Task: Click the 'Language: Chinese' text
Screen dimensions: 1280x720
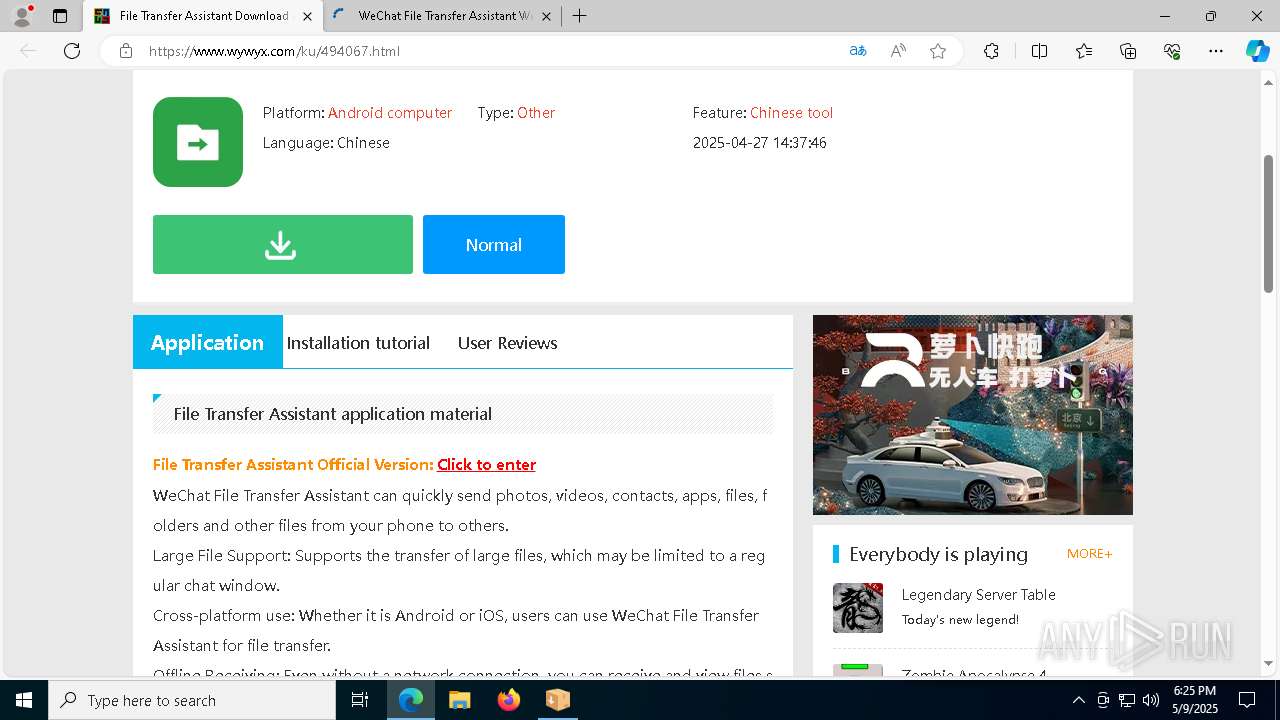Action: coord(326,143)
